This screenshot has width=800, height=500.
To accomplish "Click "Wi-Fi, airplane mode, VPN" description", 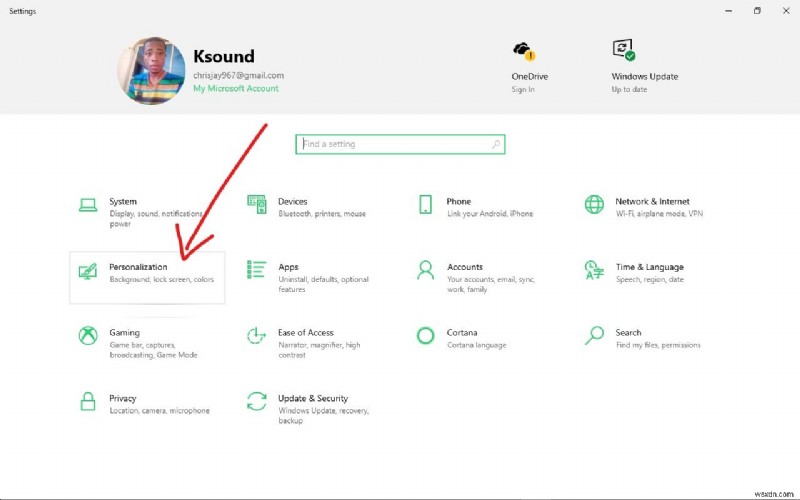I will (x=659, y=214).
